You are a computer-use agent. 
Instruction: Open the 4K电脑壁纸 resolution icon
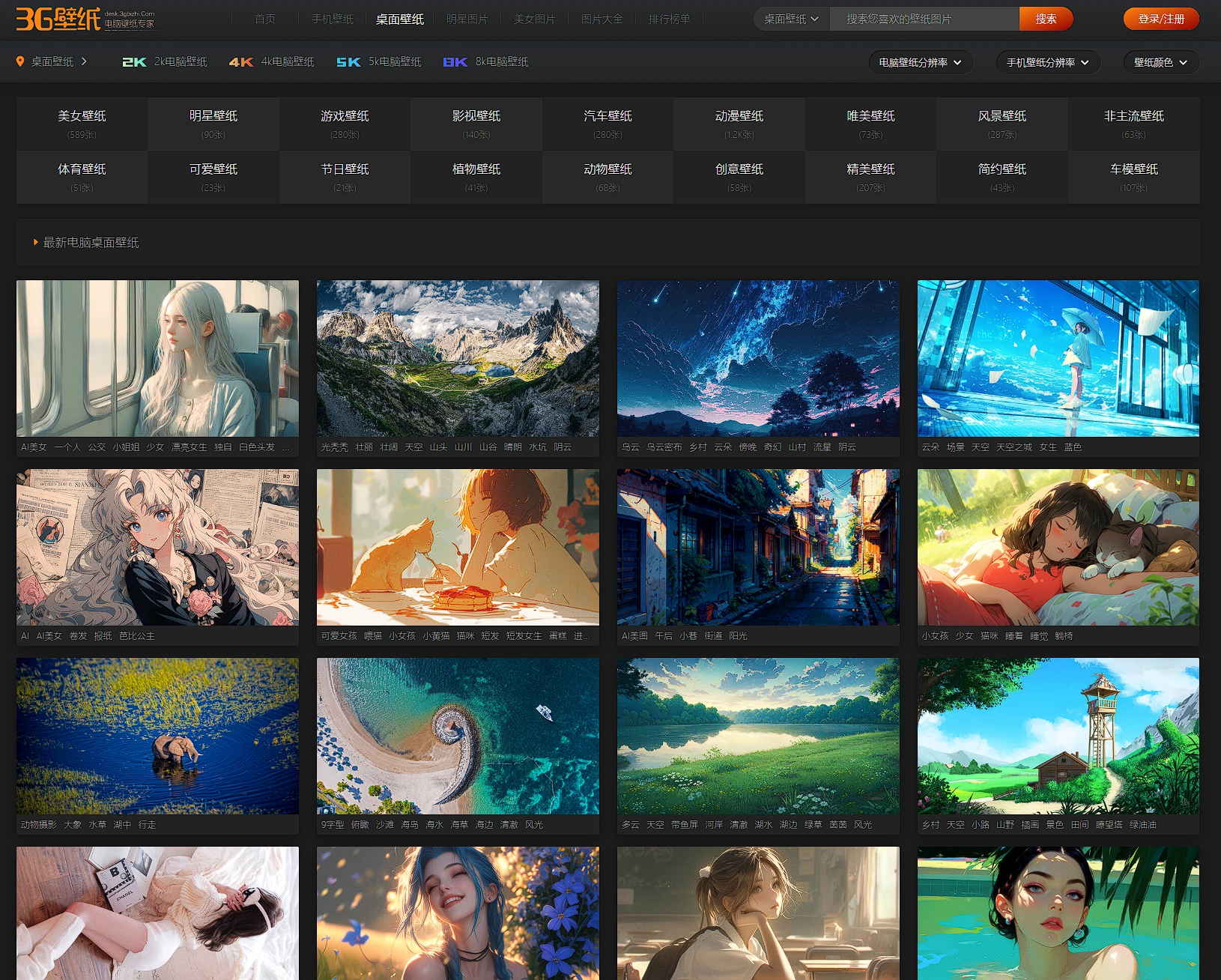click(x=241, y=62)
